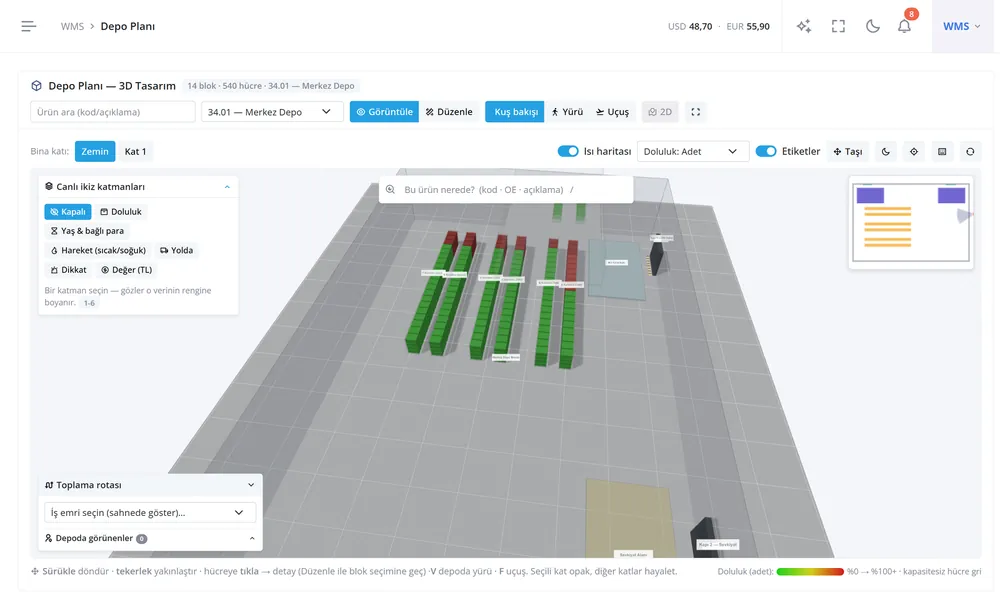Click the Ürün ara search field
The width and height of the screenshot is (1000, 592).
113,112
